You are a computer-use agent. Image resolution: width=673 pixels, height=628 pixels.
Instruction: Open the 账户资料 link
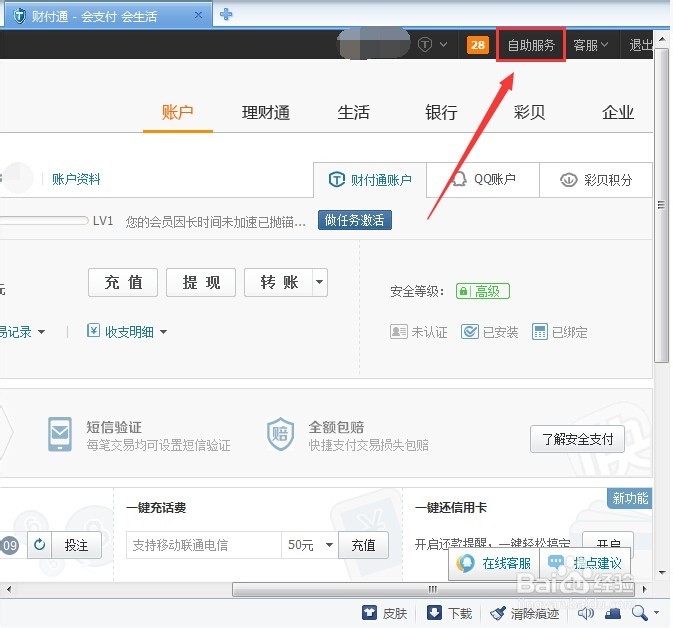(76, 179)
